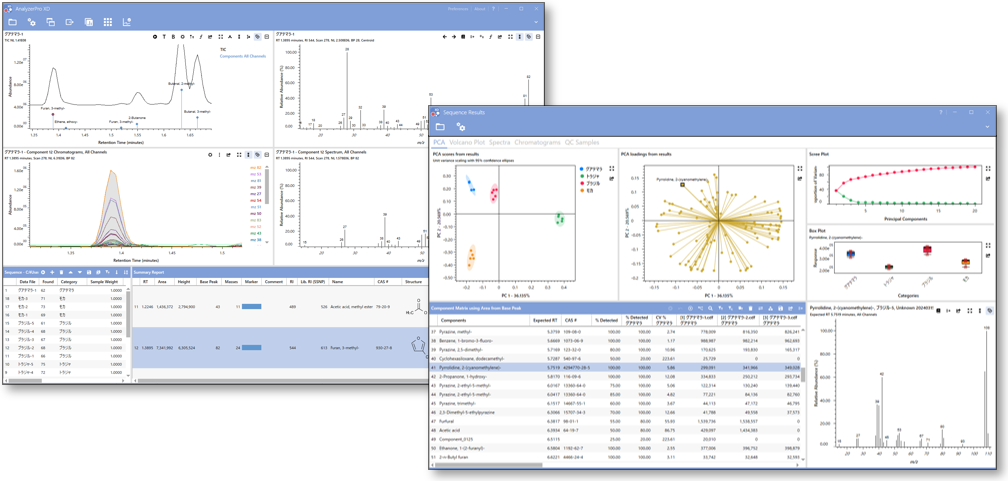The image size is (1008, 481).
Task: Toggle the m/z 82 trace in chromatogram legend
Action: [255, 168]
